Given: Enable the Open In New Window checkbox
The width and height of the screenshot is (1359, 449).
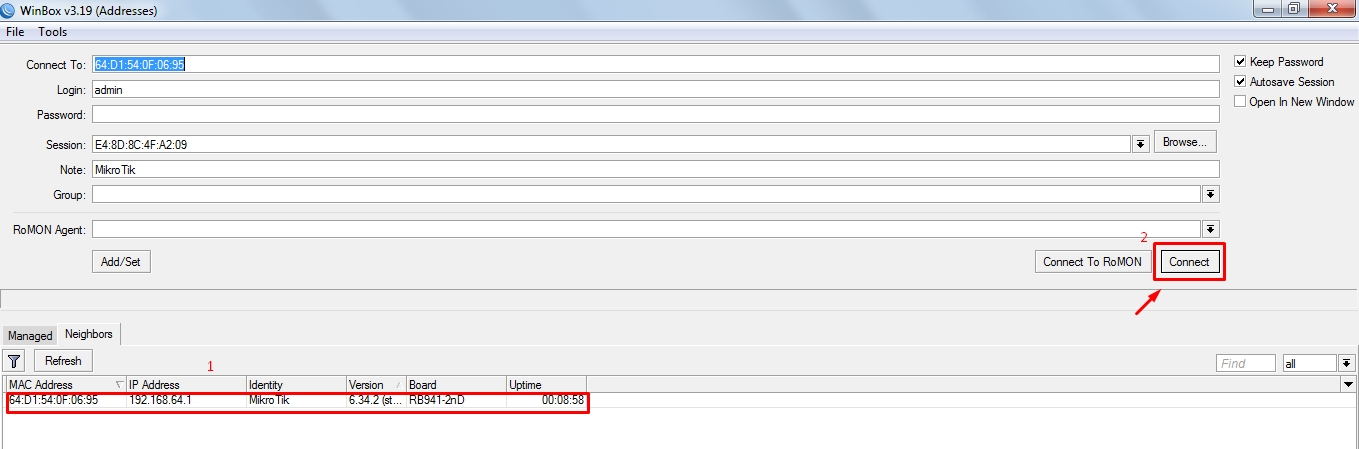Looking at the screenshot, I should coord(1241,102).
